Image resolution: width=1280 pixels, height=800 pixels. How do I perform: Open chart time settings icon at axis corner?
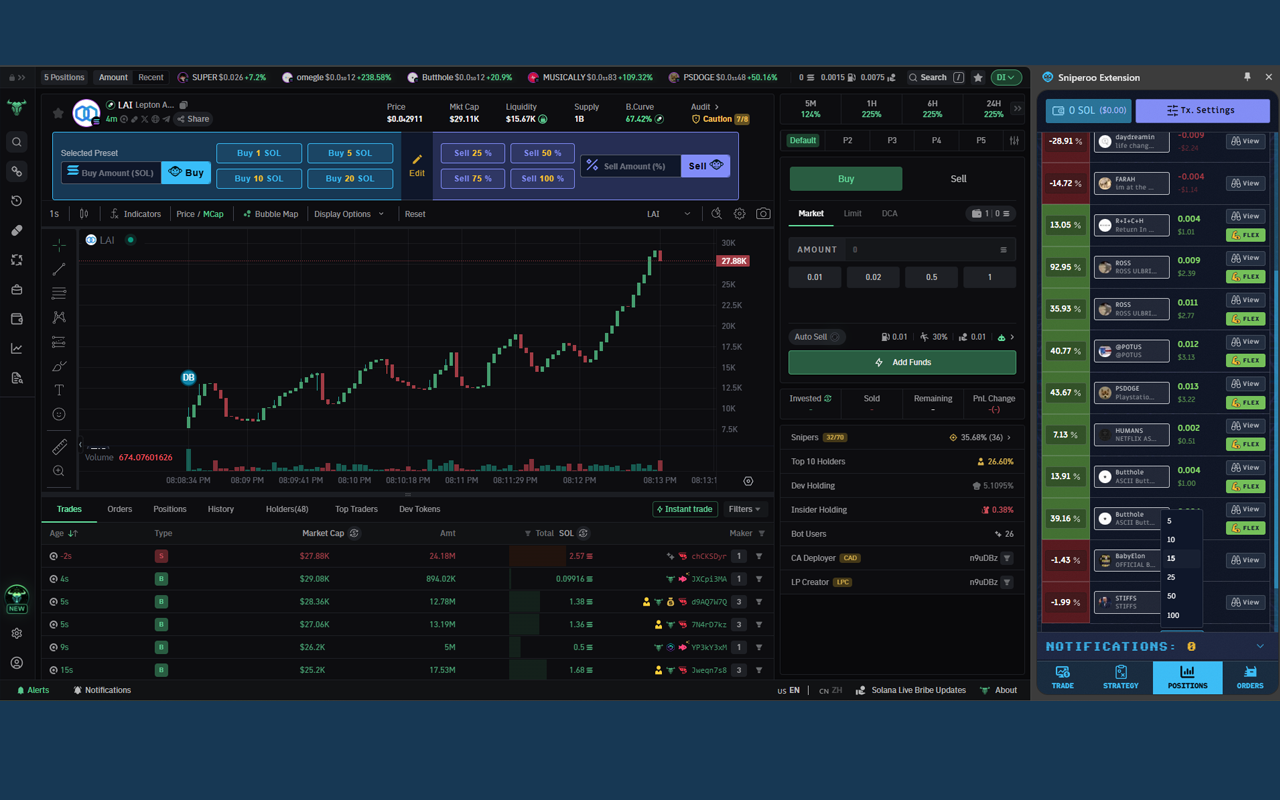pyautogui.click(x=748, y=481)
